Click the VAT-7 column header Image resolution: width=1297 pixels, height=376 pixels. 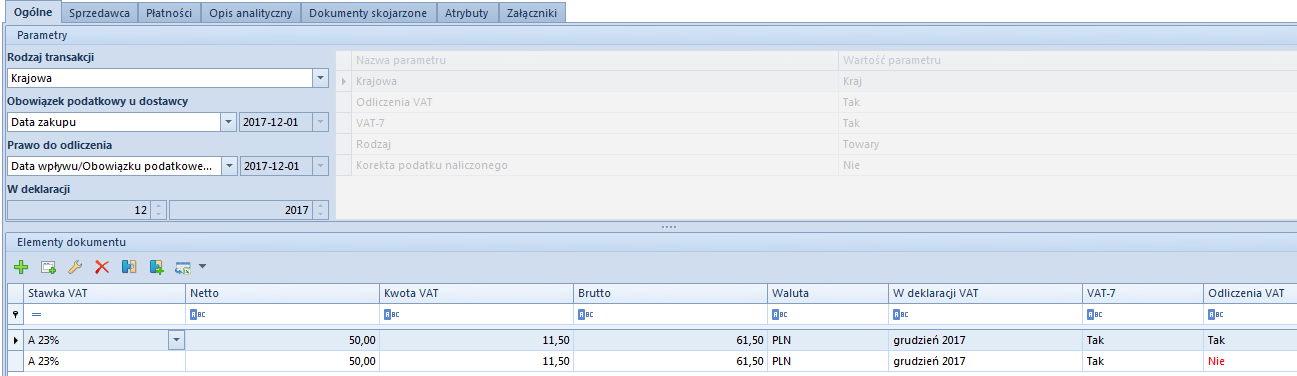coord(1143,294)
